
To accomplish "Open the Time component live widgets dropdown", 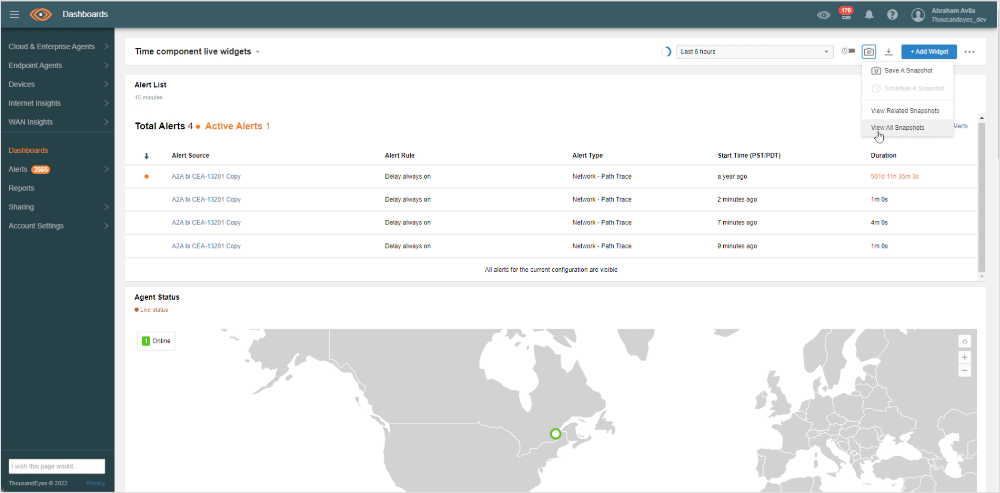I will 197,51.
